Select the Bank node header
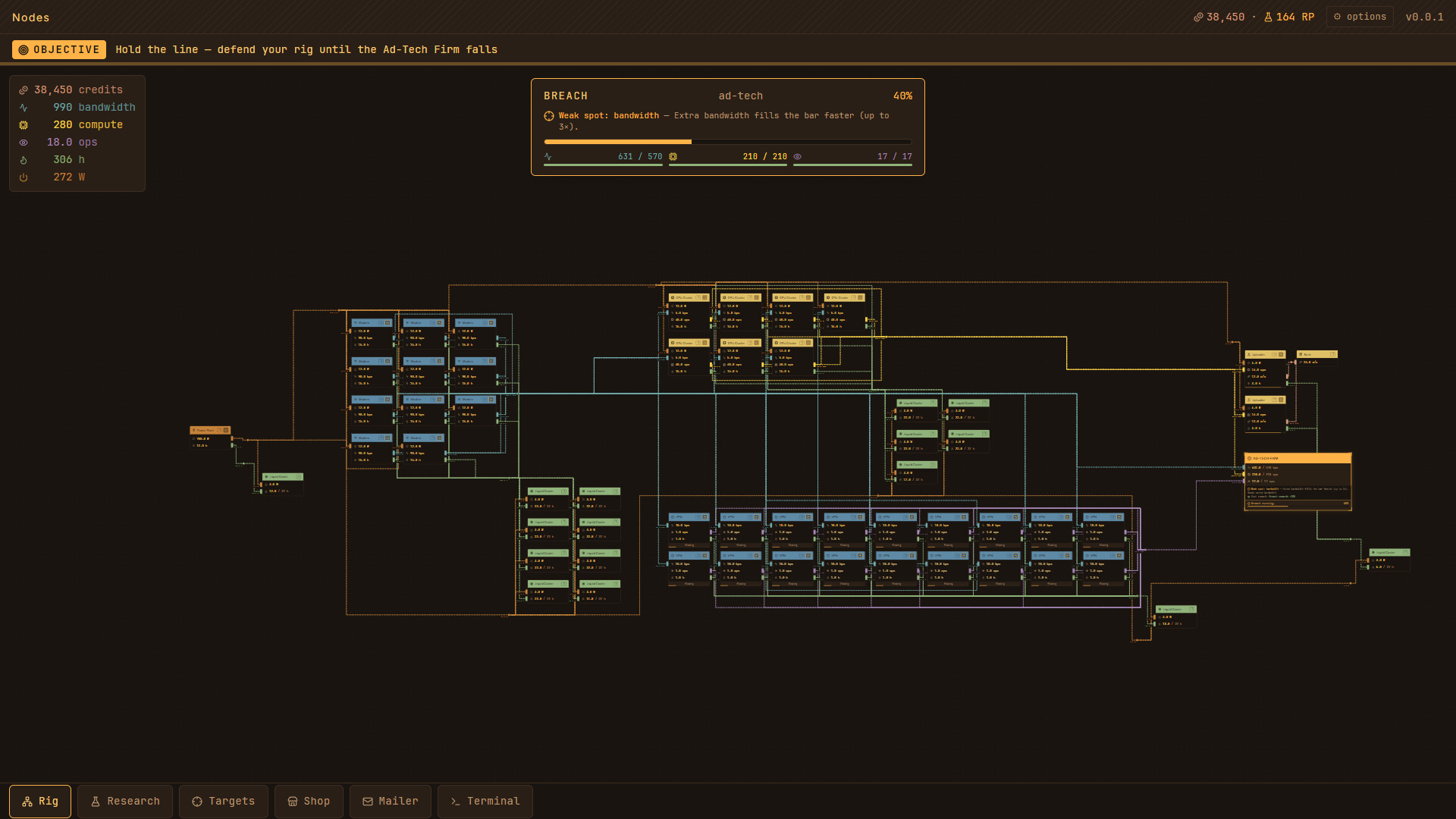 [x=1317, y=354]
